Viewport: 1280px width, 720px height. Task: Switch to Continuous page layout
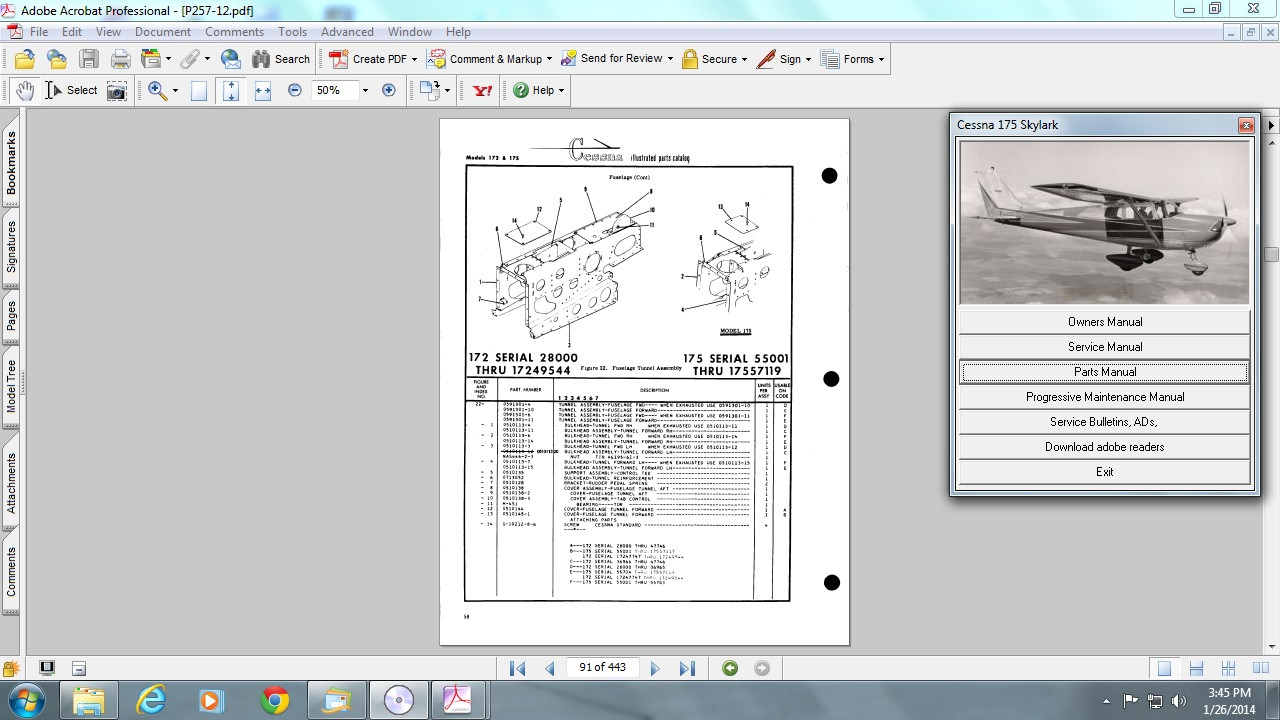[x=1196, y=668]
